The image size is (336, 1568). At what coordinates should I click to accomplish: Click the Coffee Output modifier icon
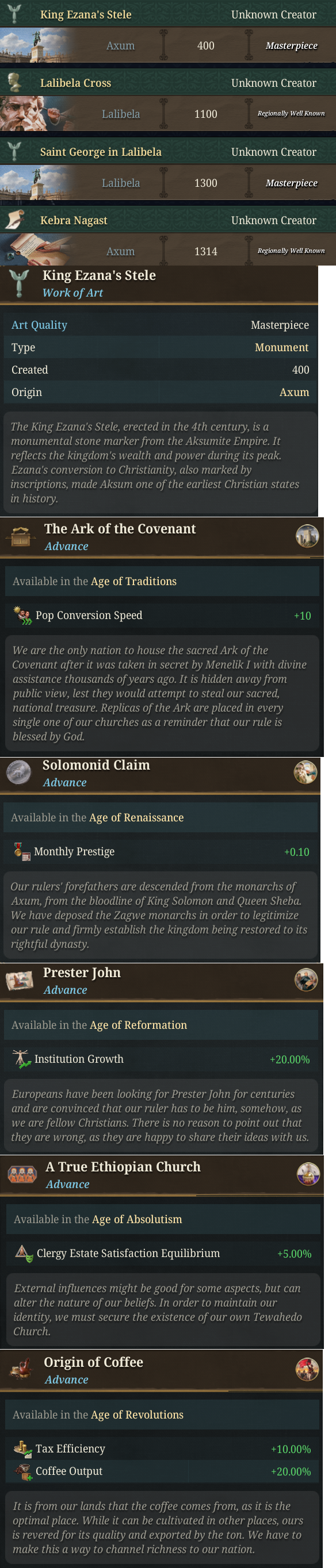point(22,1472)
